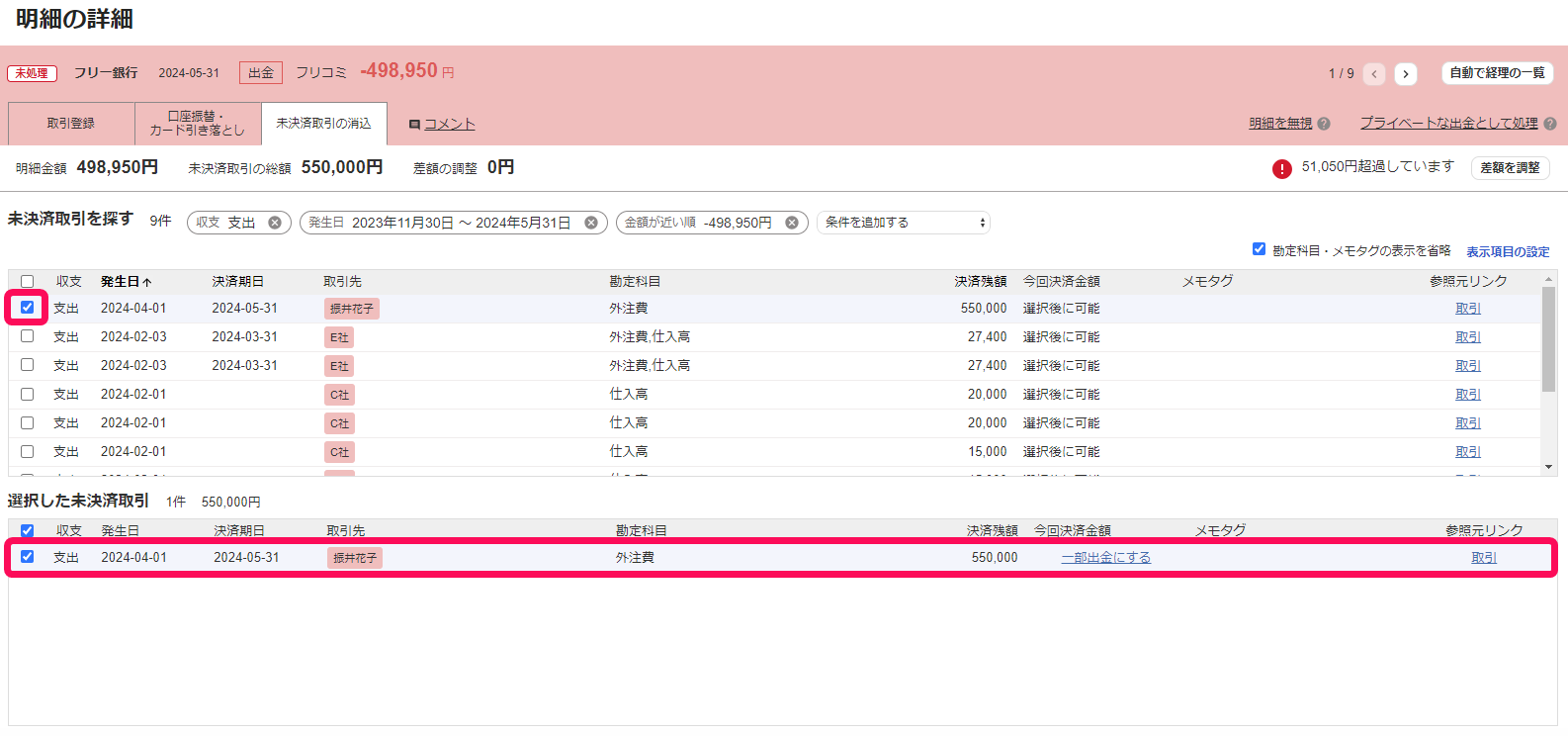Toggle 勘定科目・メモタグの表示を省略 checkbox
The image size is (1568, 736).
pyautogui.click(x=1259, y=249)
